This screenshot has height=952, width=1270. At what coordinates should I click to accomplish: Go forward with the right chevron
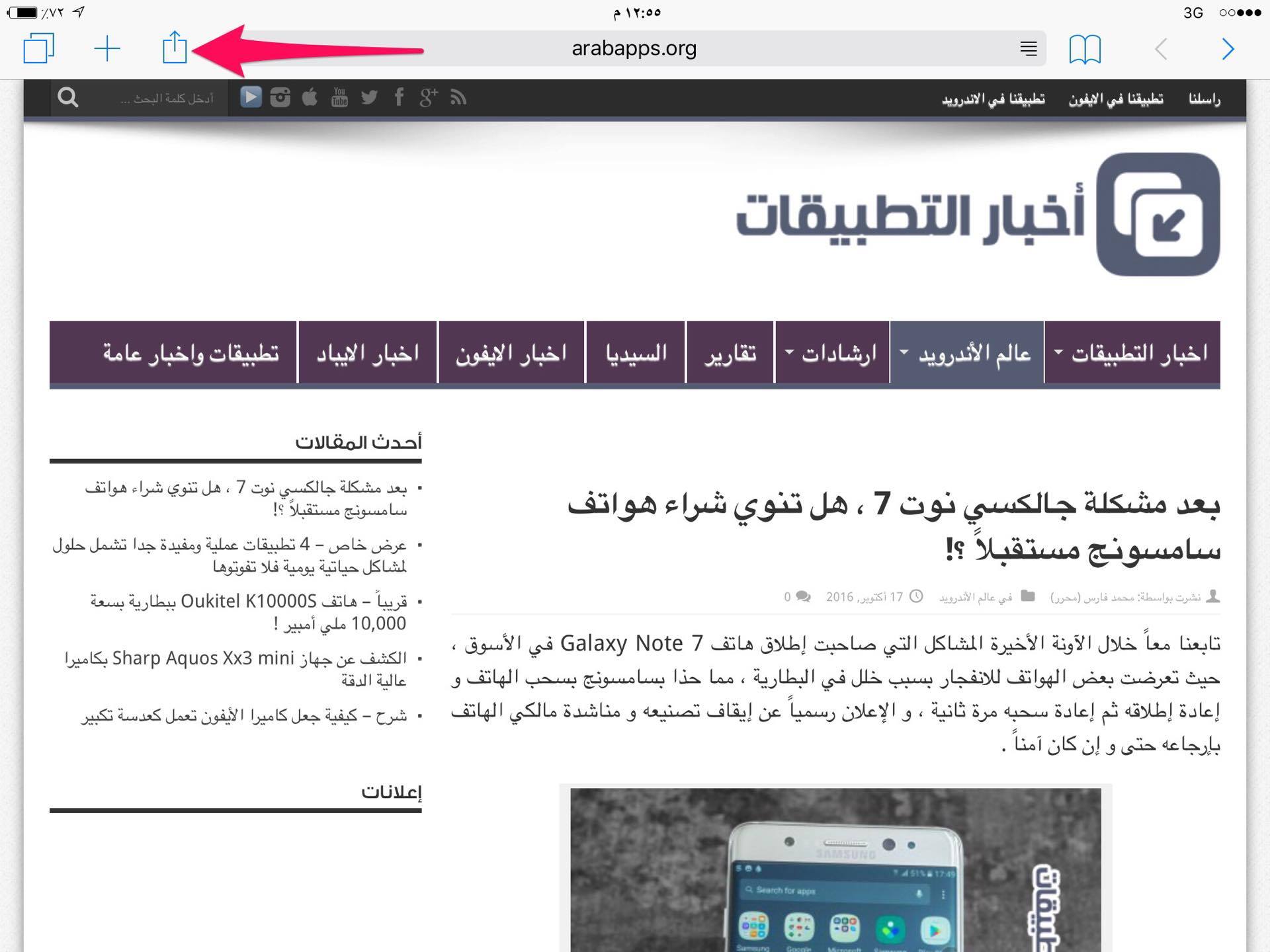point(1228,49)
